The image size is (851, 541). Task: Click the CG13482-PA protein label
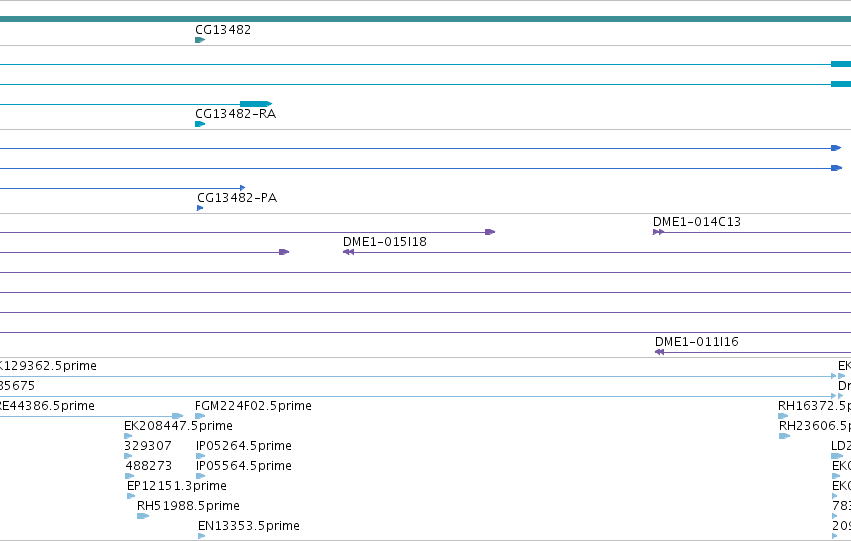237,198
